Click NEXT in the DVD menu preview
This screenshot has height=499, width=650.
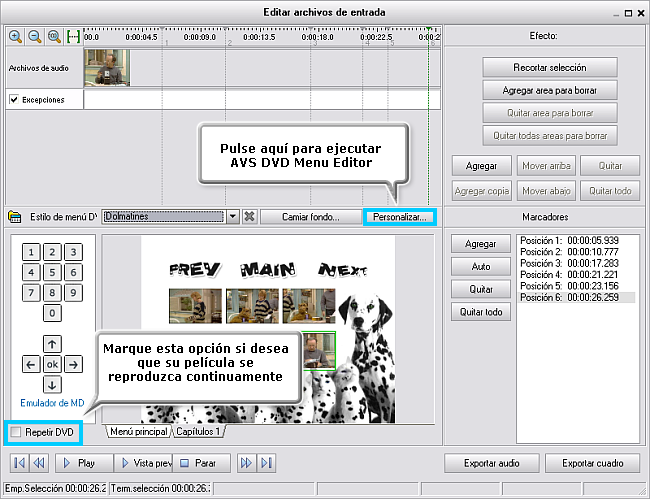coord(342,270)
